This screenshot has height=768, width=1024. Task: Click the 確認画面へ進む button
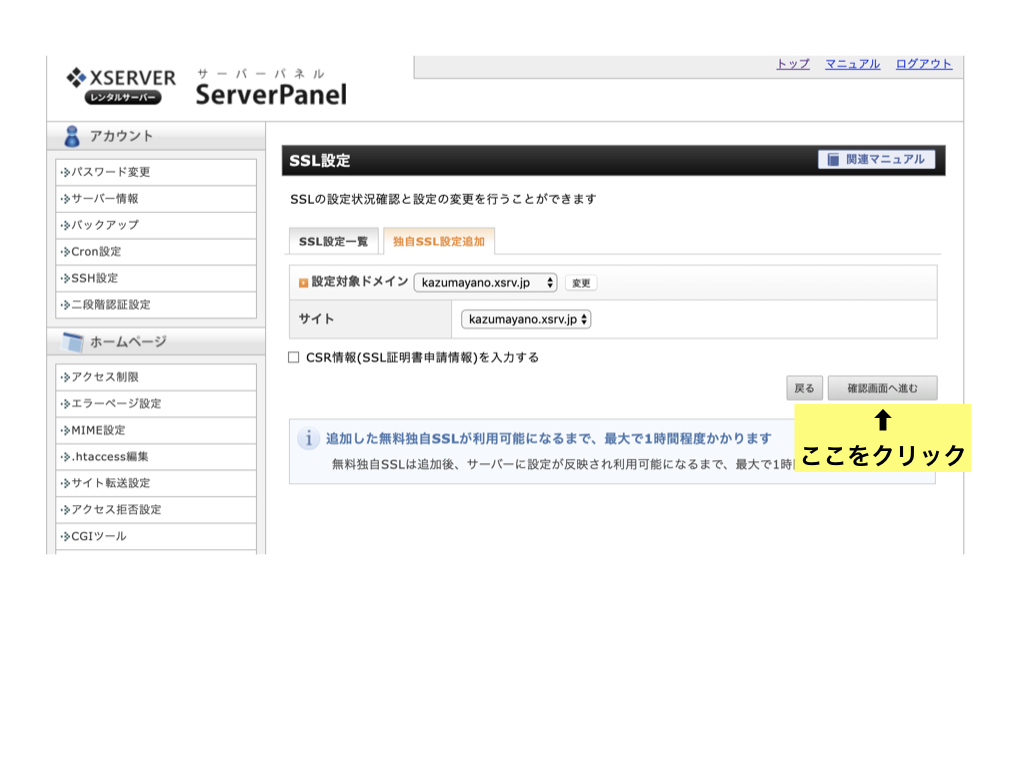[x=882, y=388]
